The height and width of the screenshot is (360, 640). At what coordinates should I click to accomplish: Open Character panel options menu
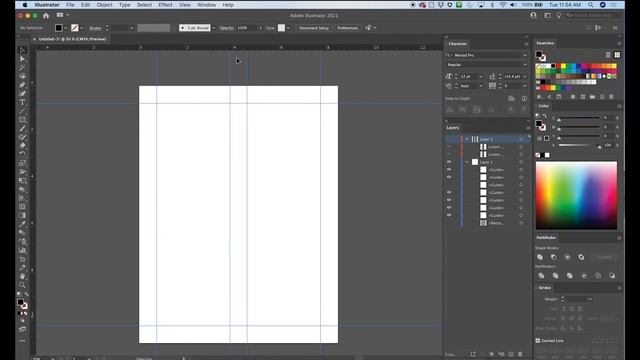click(x=526, y=44)
